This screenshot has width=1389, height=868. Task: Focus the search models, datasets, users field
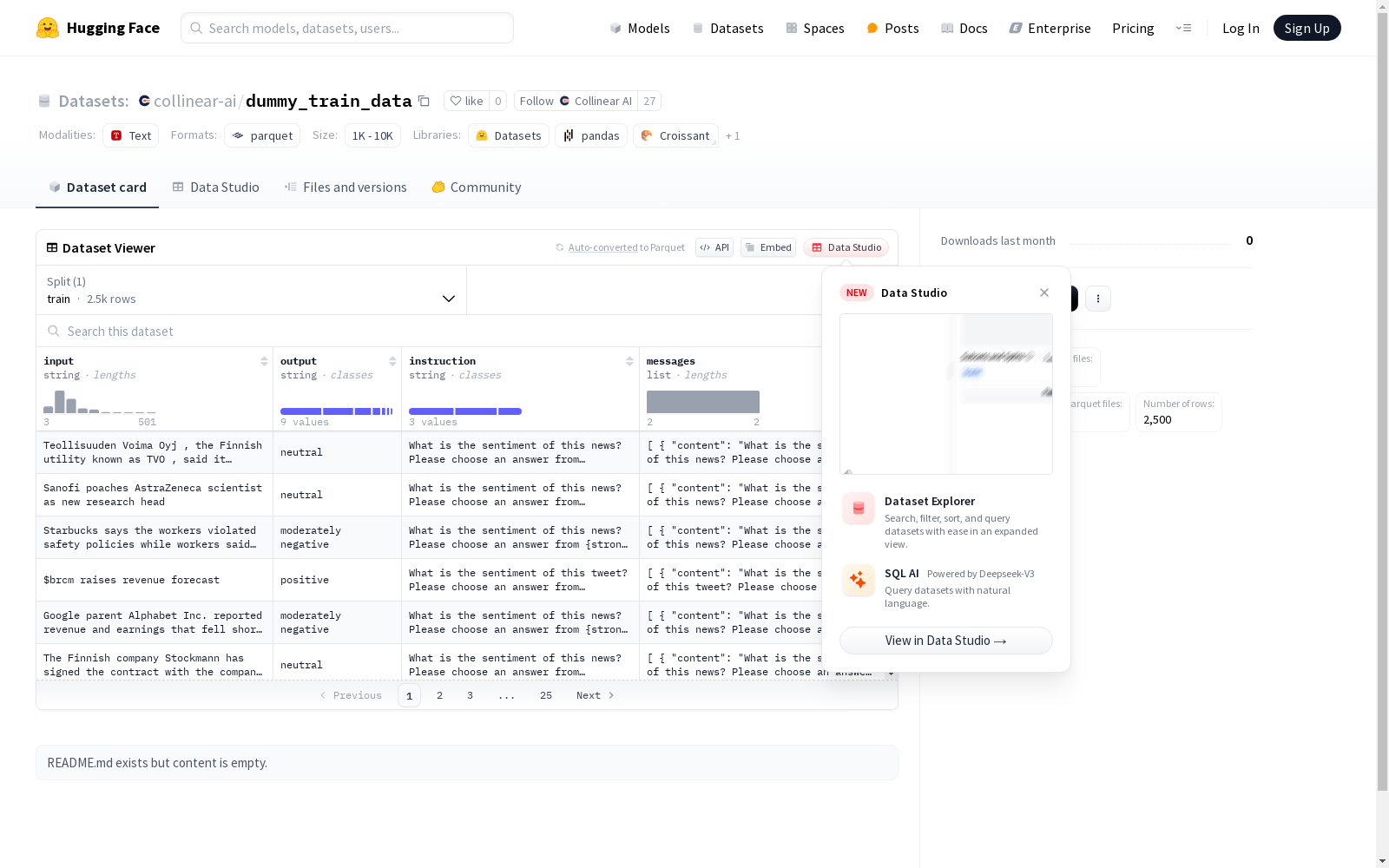pos(347,28)
